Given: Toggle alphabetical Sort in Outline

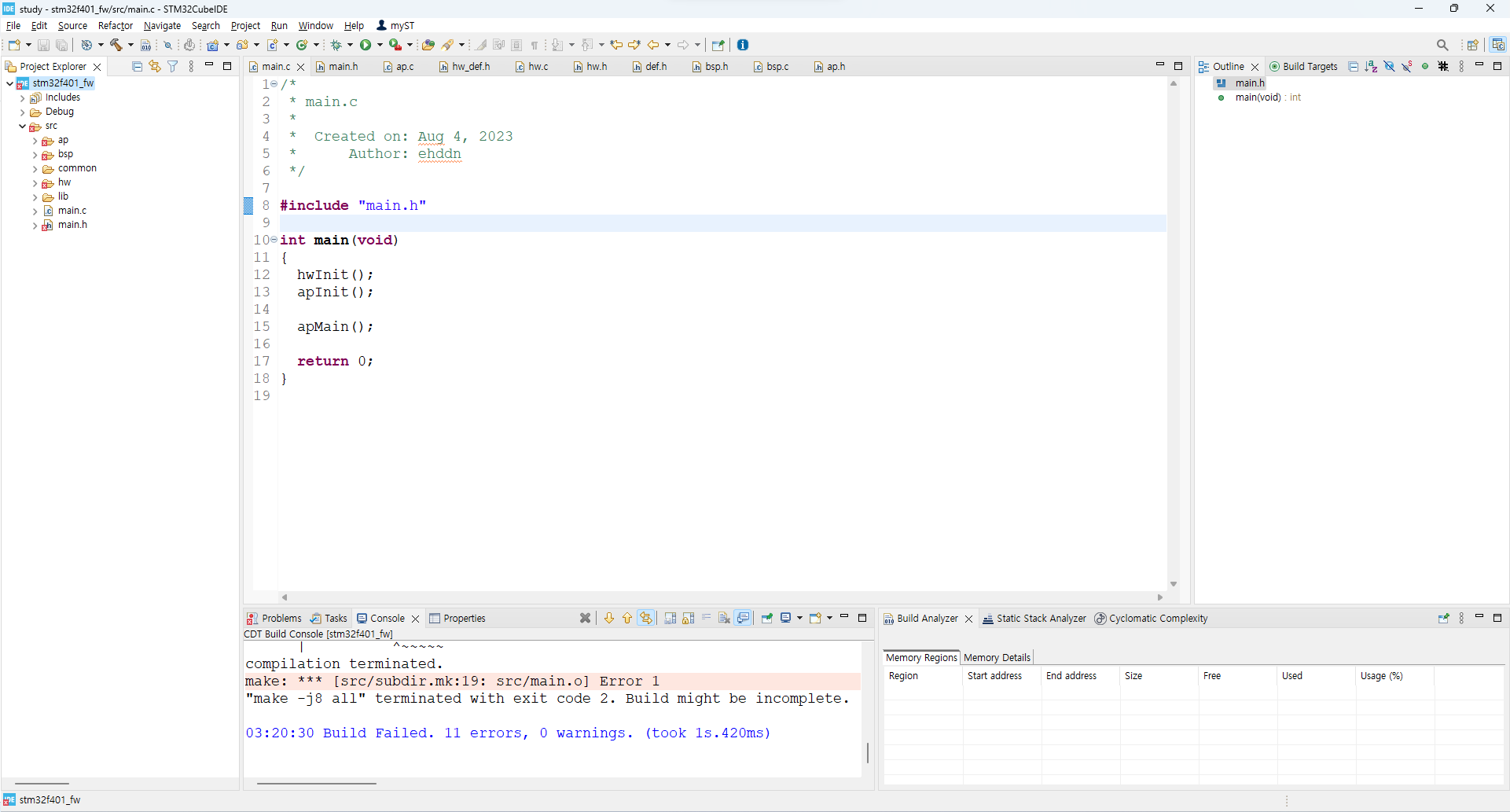Looking at the screenshot, I should pyautogui.click(x=1372, y=67).
